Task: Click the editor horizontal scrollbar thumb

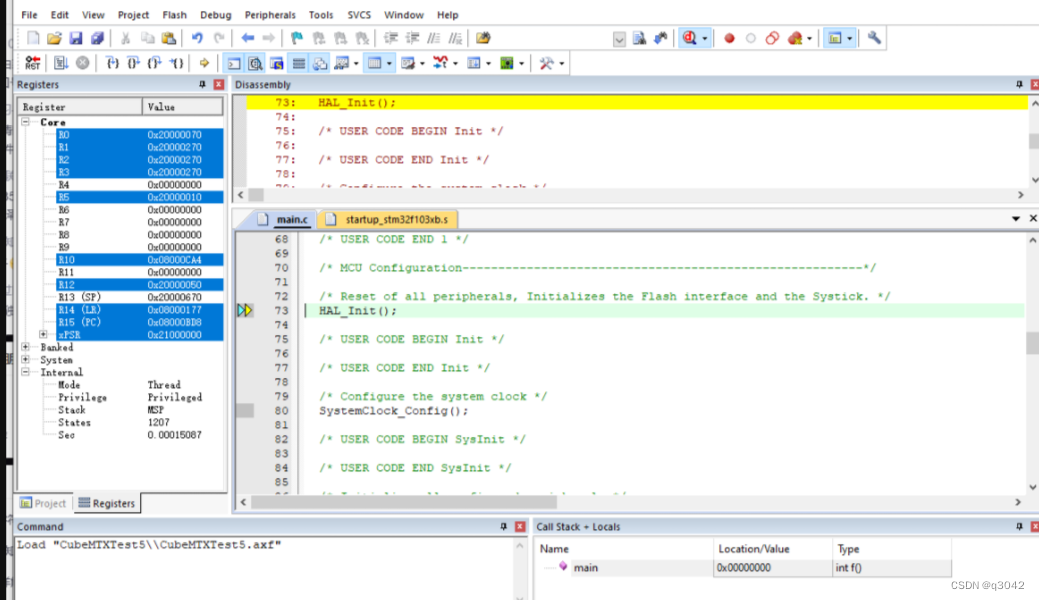Action: [404, 503]
